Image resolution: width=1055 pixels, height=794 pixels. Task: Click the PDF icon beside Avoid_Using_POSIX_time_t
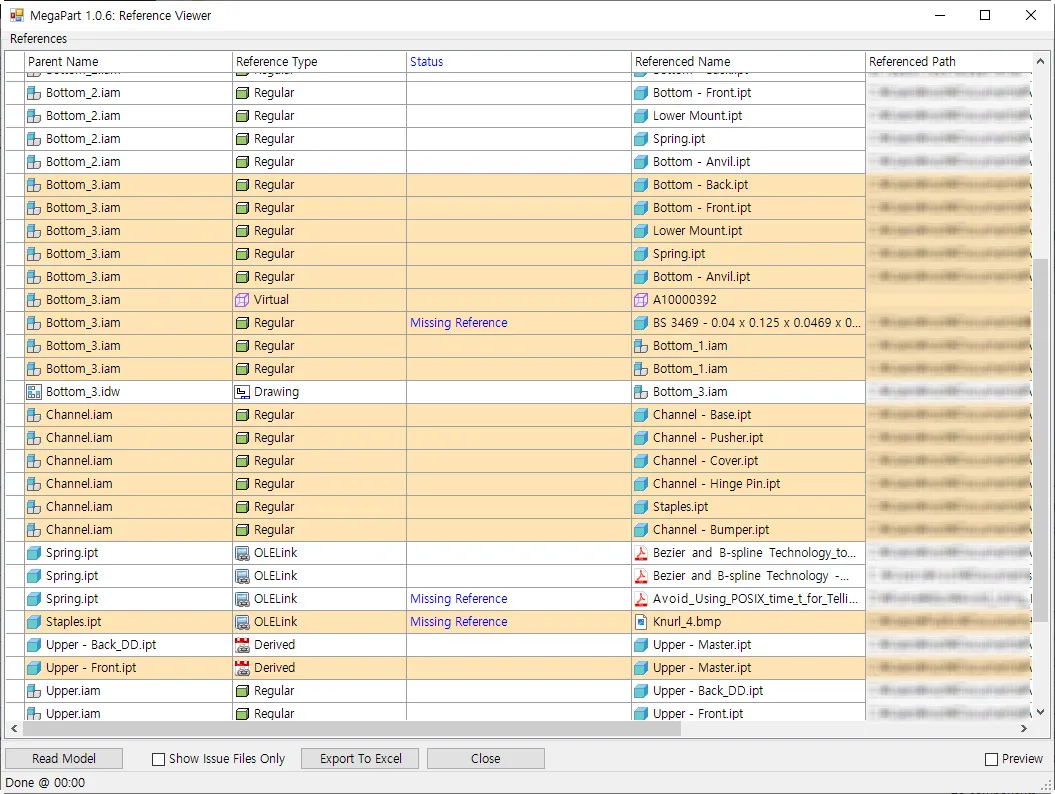pos(641,599)
